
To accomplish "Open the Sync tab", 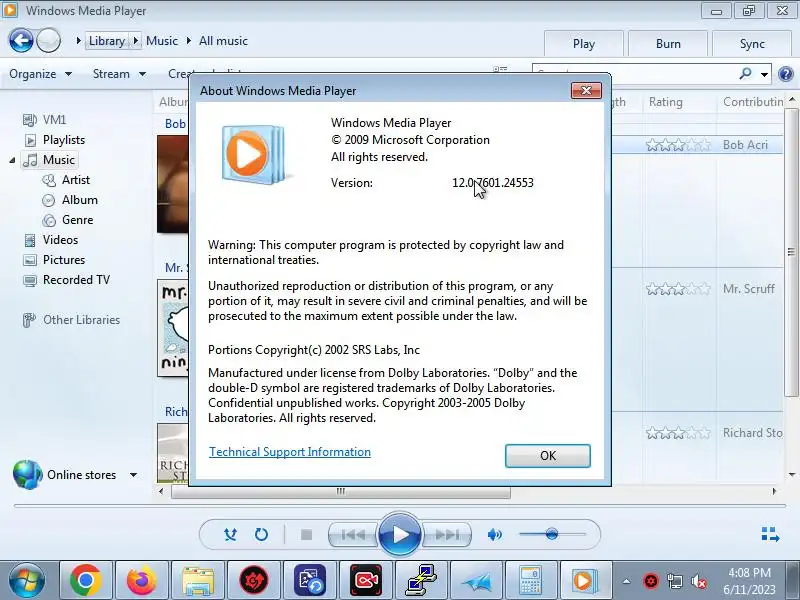I will click(752, 44).
